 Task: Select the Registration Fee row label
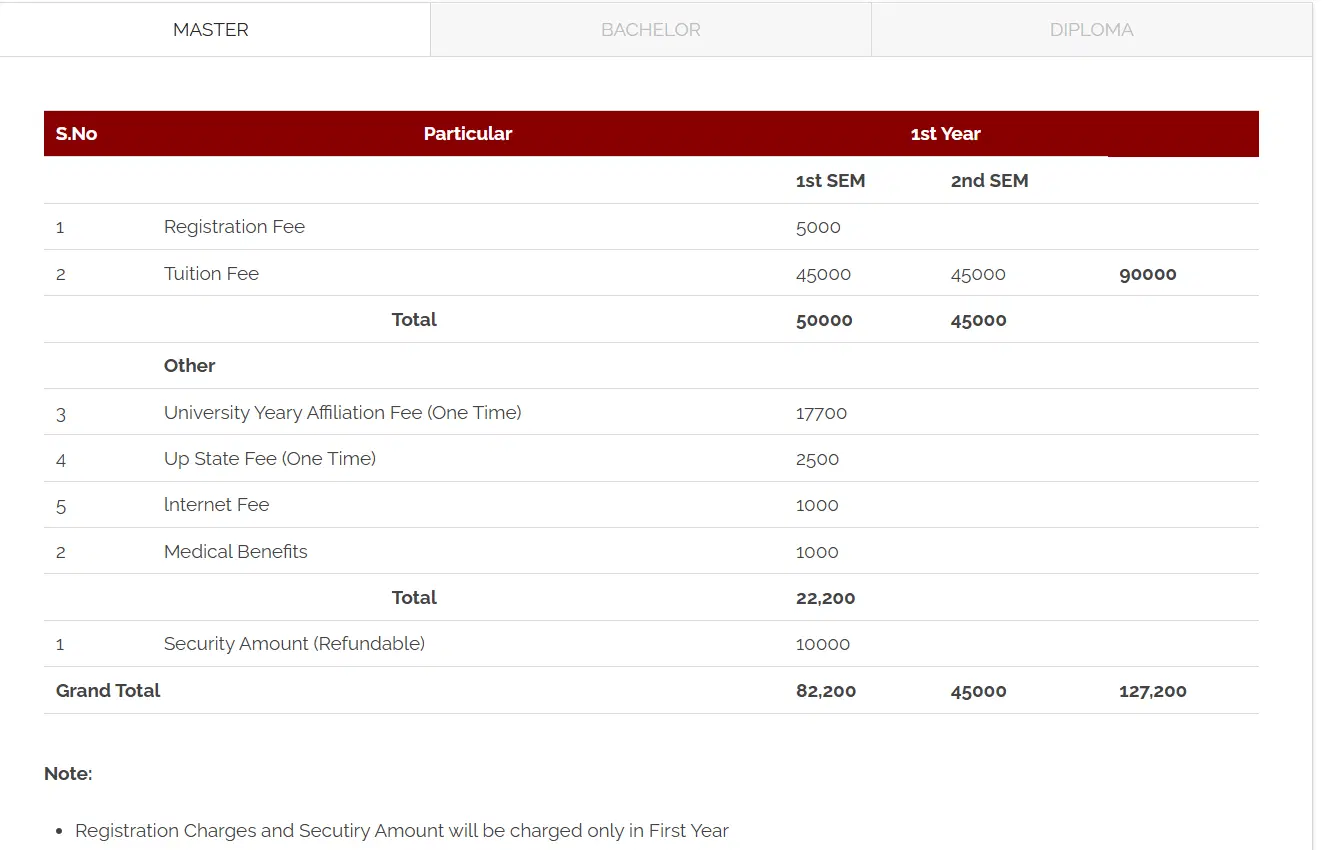[x=234, y=227]
